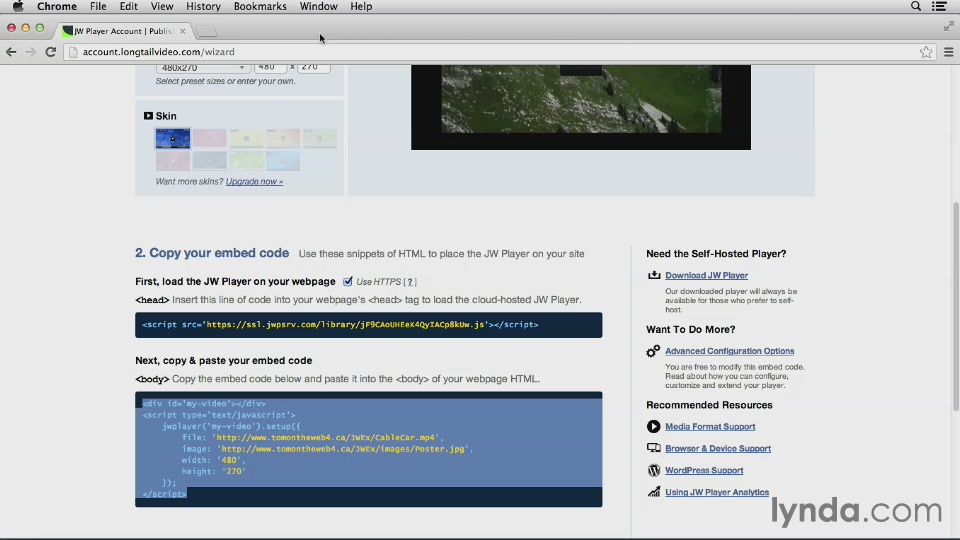Click the address bar URL

pyautogui.click(x=159, y=52)
